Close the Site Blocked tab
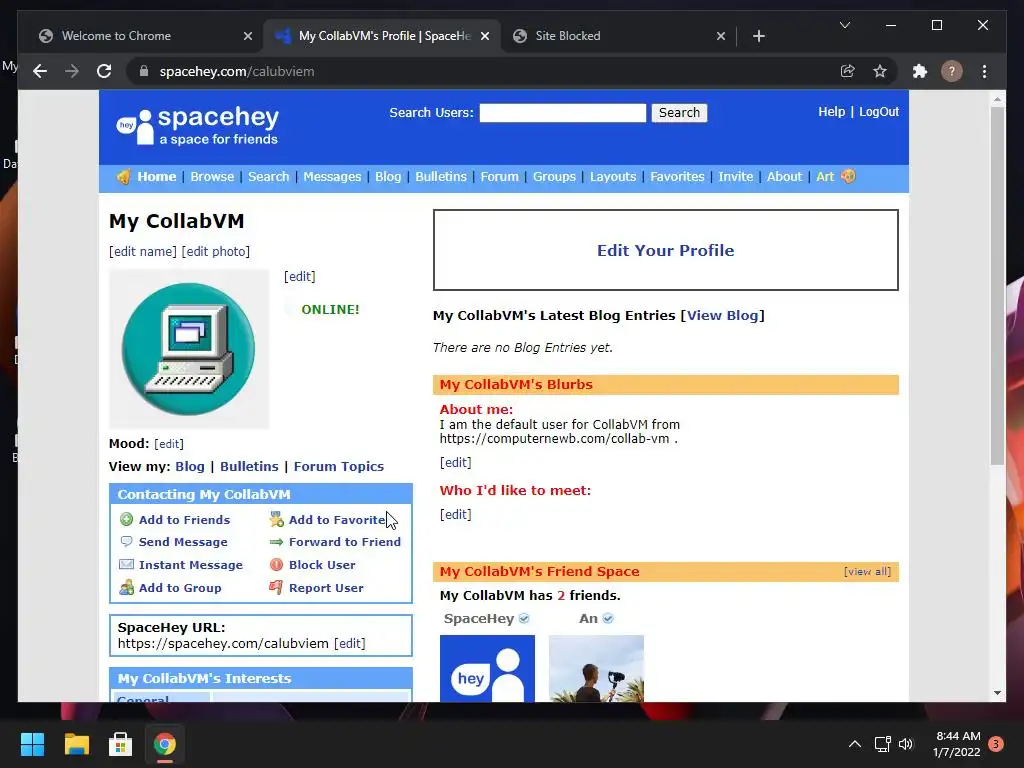The width and height of the screenshot is (1024, 768). point(720,36)
